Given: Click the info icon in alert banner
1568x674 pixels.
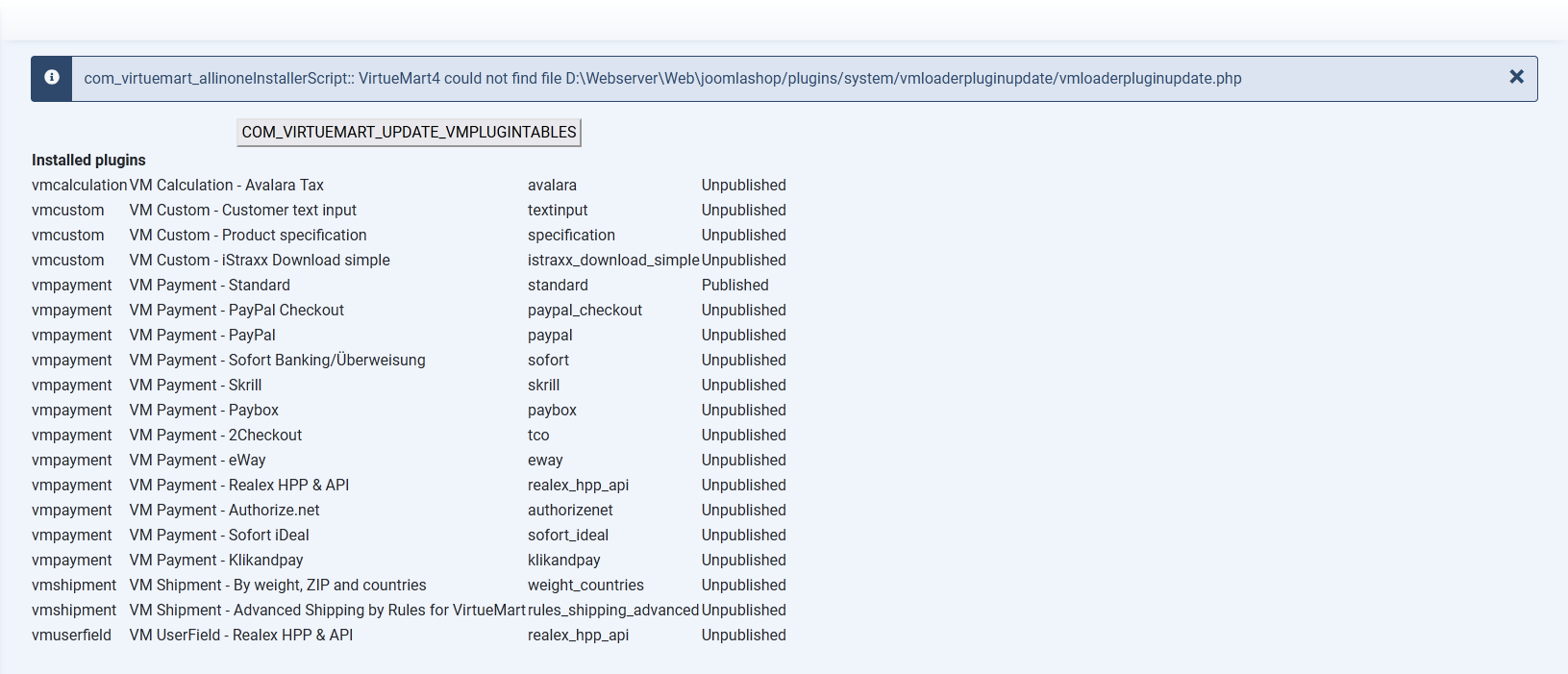Looking at the screenshot, I should (52, 78).
